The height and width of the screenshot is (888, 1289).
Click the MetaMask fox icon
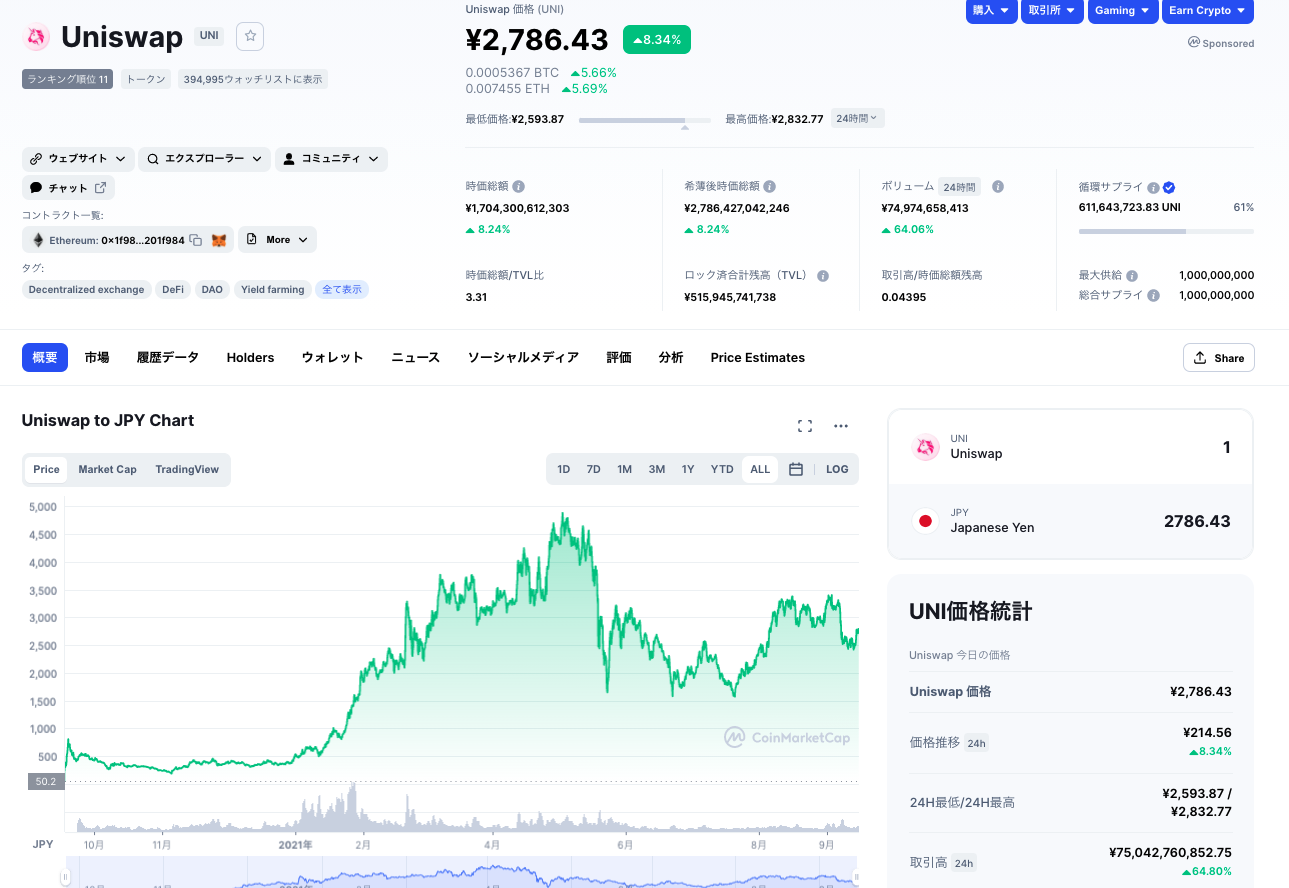coord(218,240)
